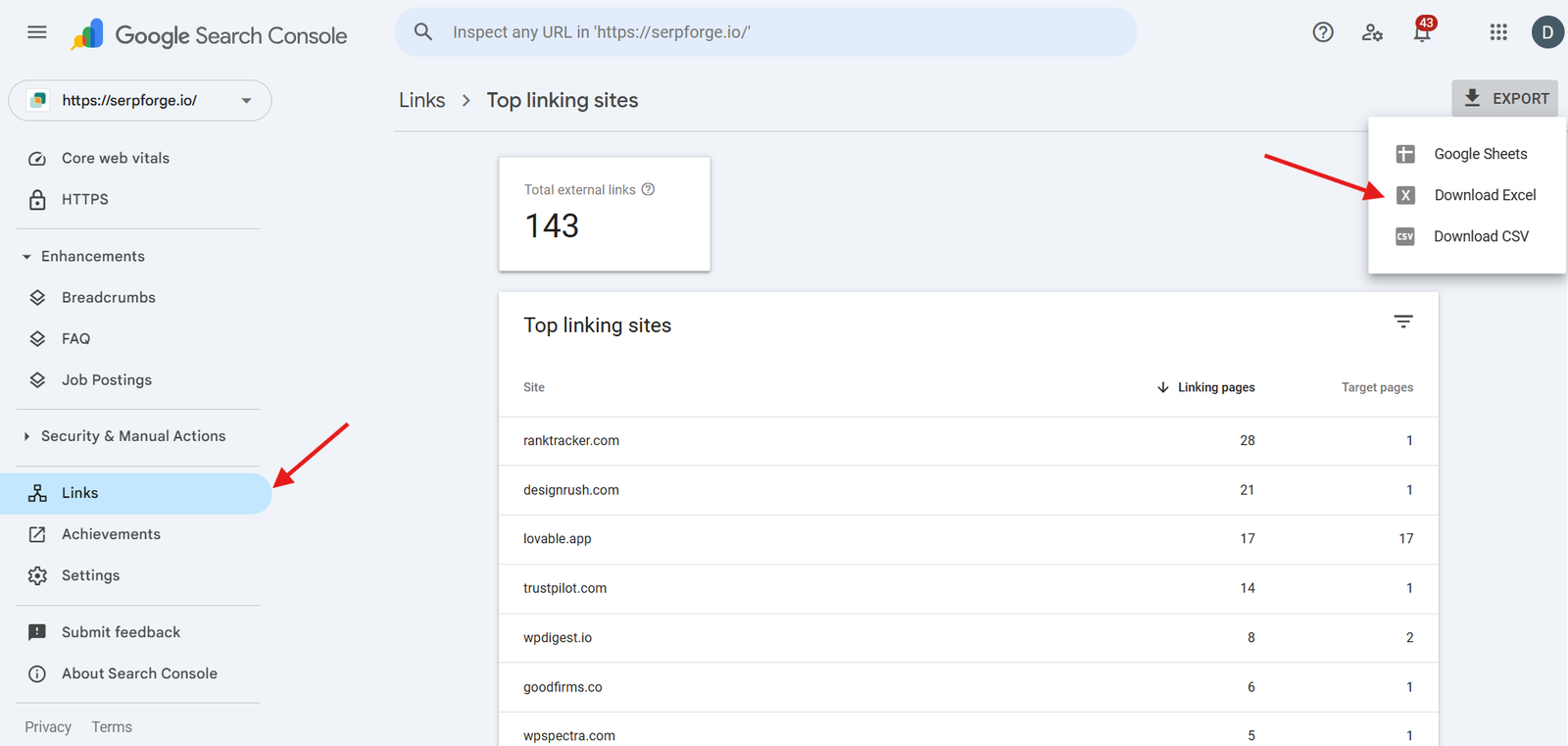Image resolution: width=1568 pixels, height=746 pixels.
Task: Open the Privacy link
Action: coord(48,726)
